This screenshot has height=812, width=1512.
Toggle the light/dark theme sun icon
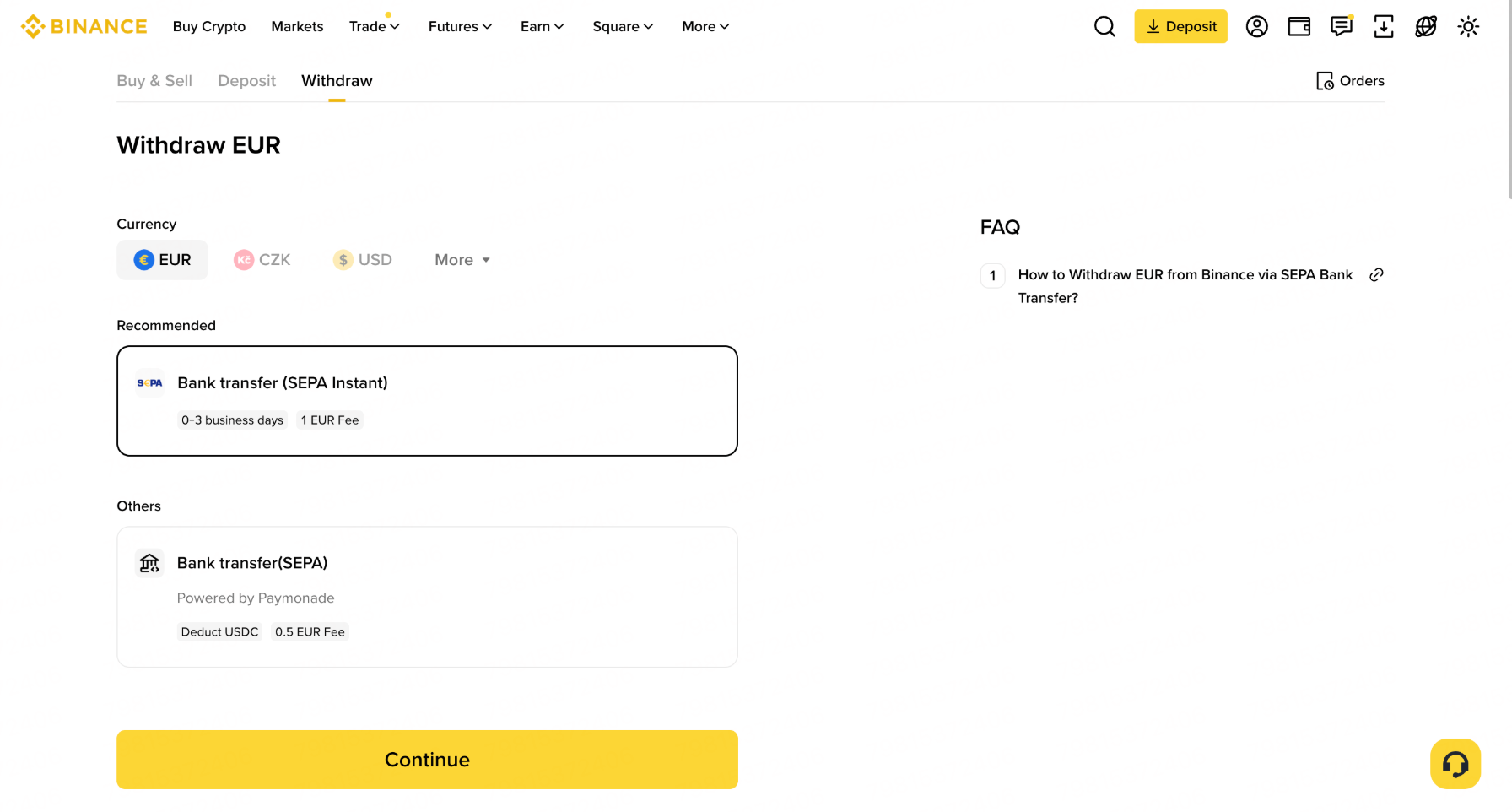coord(1468,26)
